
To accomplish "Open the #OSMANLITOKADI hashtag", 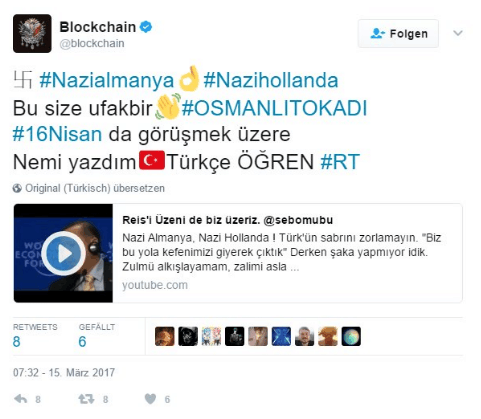I will 274,108.
